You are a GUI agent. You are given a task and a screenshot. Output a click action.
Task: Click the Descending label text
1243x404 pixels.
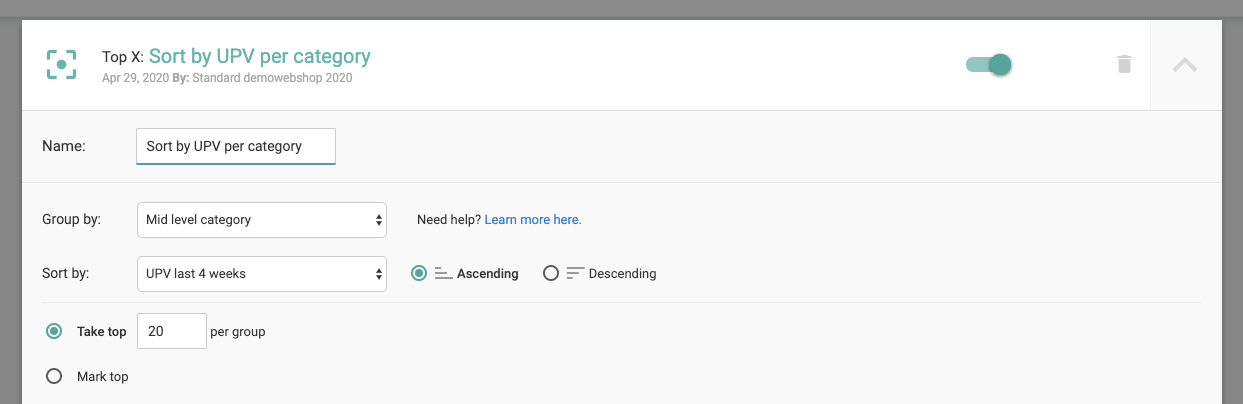[x=622, y=273]
